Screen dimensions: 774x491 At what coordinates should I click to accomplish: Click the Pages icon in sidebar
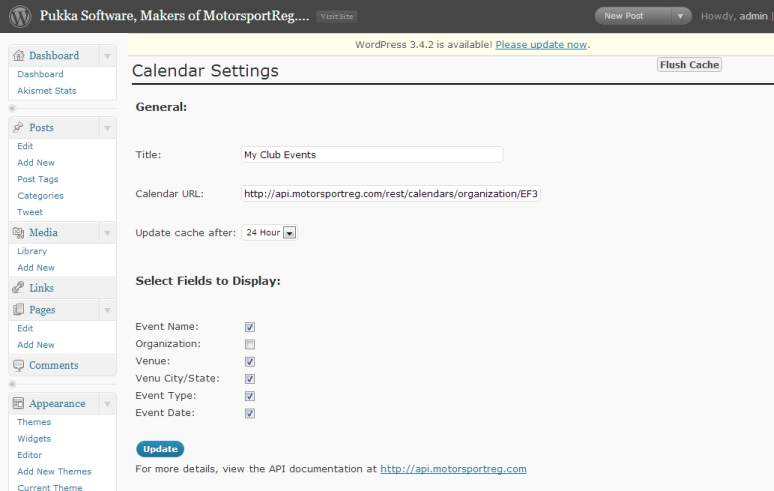coord(18,310)
